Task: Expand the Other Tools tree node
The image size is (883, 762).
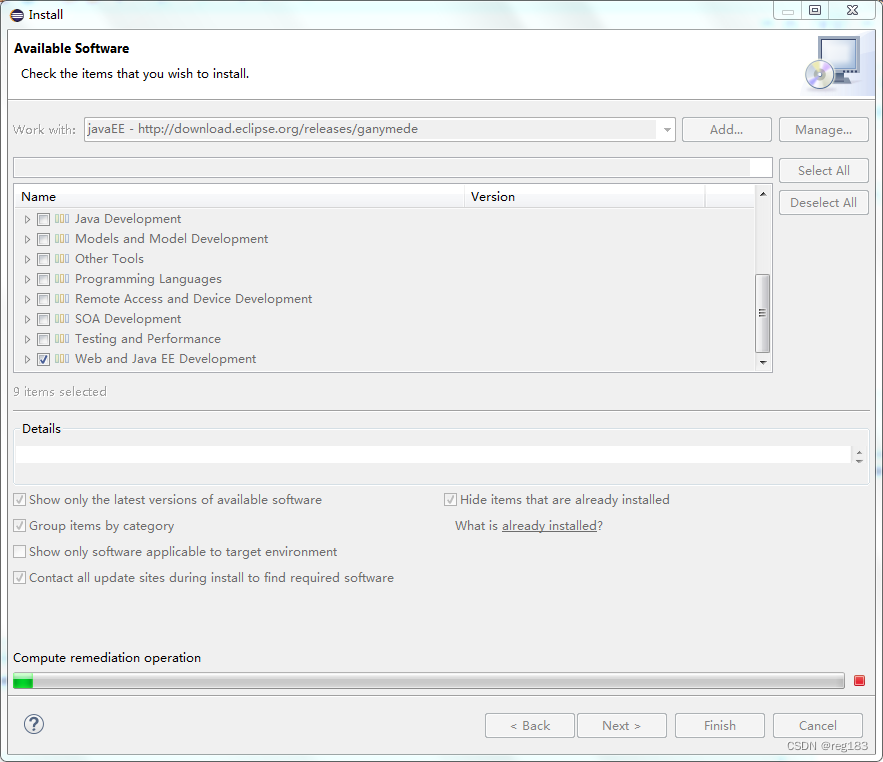Action: [x=27, y=259]
